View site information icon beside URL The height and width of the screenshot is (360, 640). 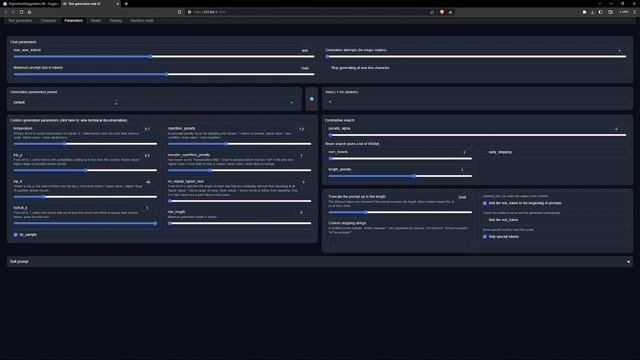tap(189, 12)
